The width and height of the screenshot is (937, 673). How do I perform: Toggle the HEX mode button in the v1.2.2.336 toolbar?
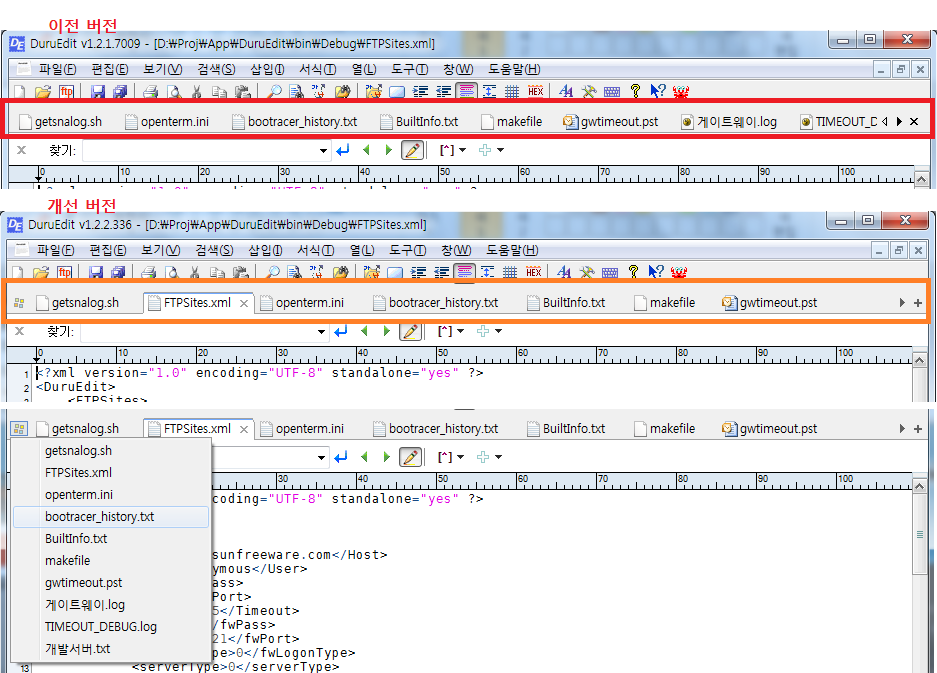coord(534,273)
